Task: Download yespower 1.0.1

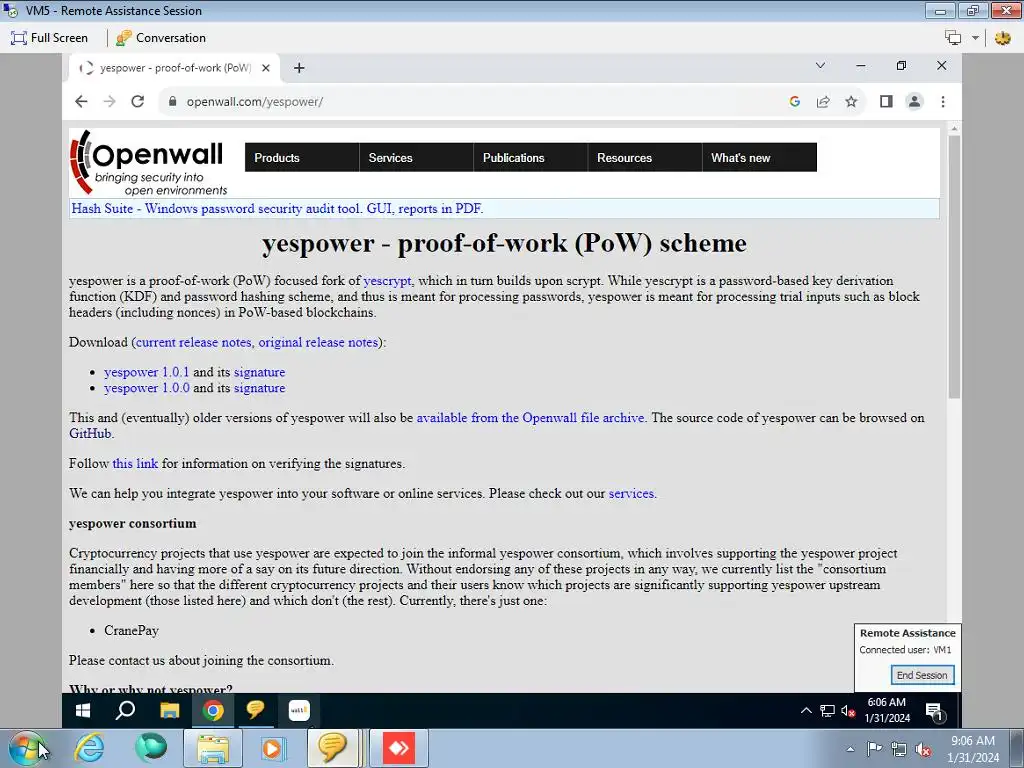Action: 146,372
